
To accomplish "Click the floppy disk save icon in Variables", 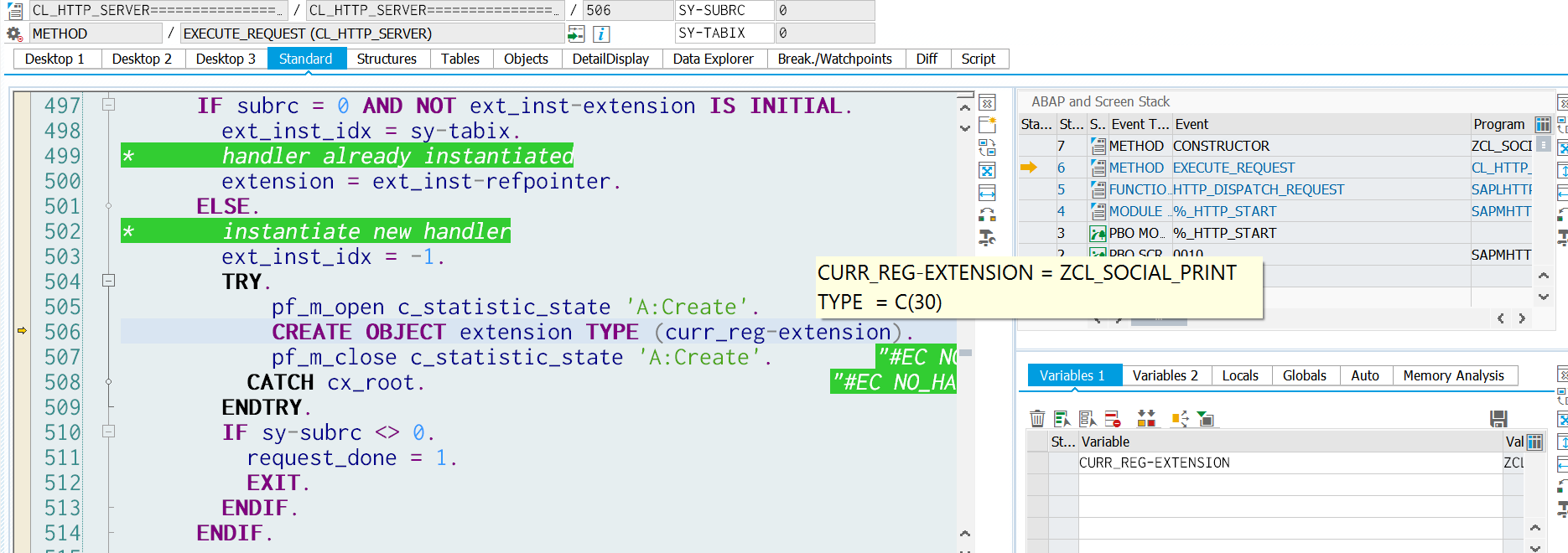I will tap(1498, 419).
